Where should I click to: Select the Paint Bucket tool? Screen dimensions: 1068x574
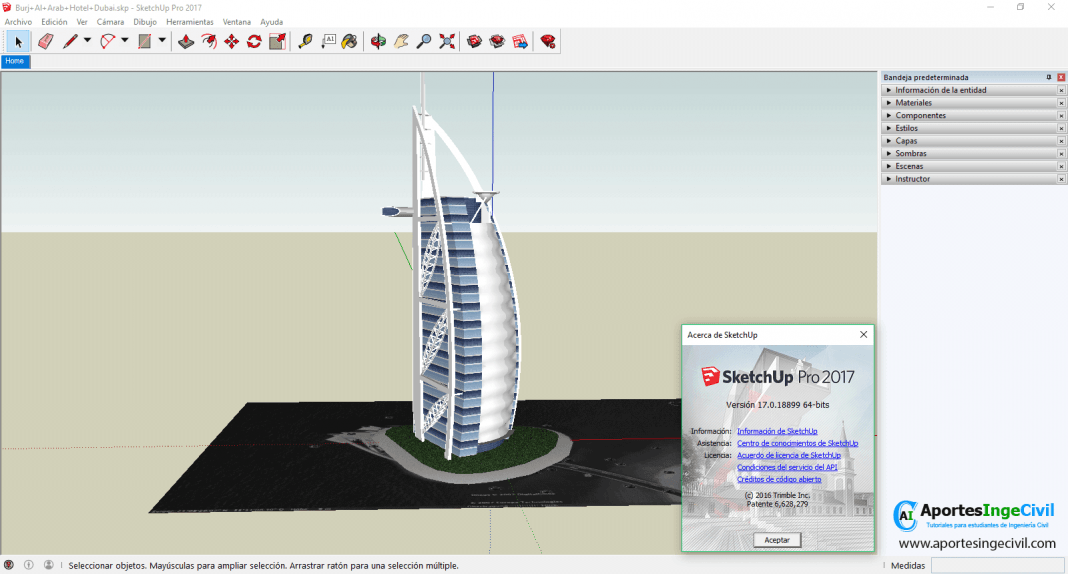[x=349, y=42]
